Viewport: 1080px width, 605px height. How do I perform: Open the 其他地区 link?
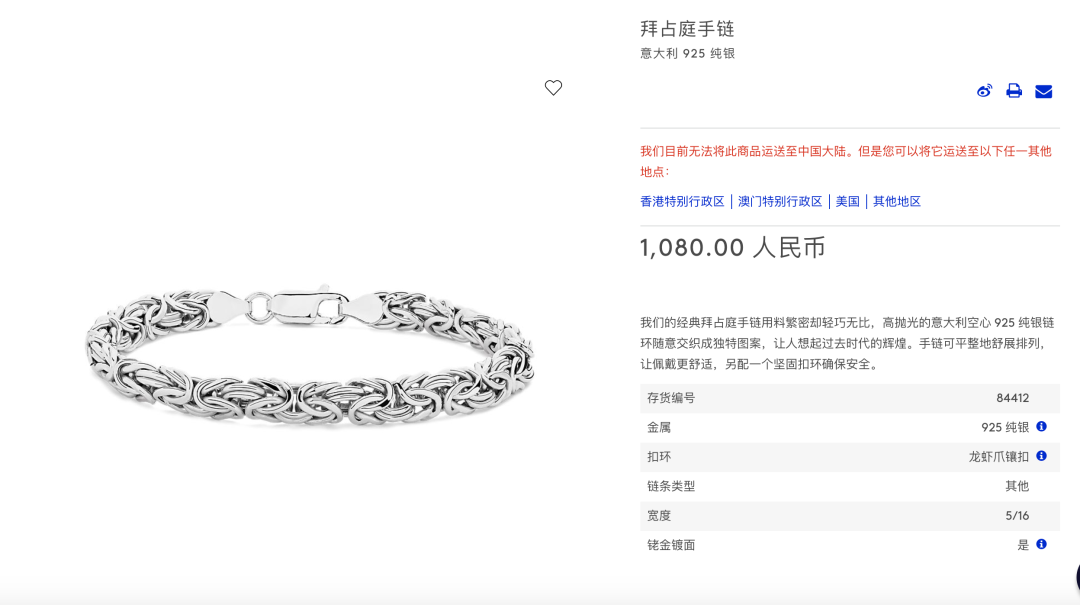pyautogui.click(x=897, y=201)
